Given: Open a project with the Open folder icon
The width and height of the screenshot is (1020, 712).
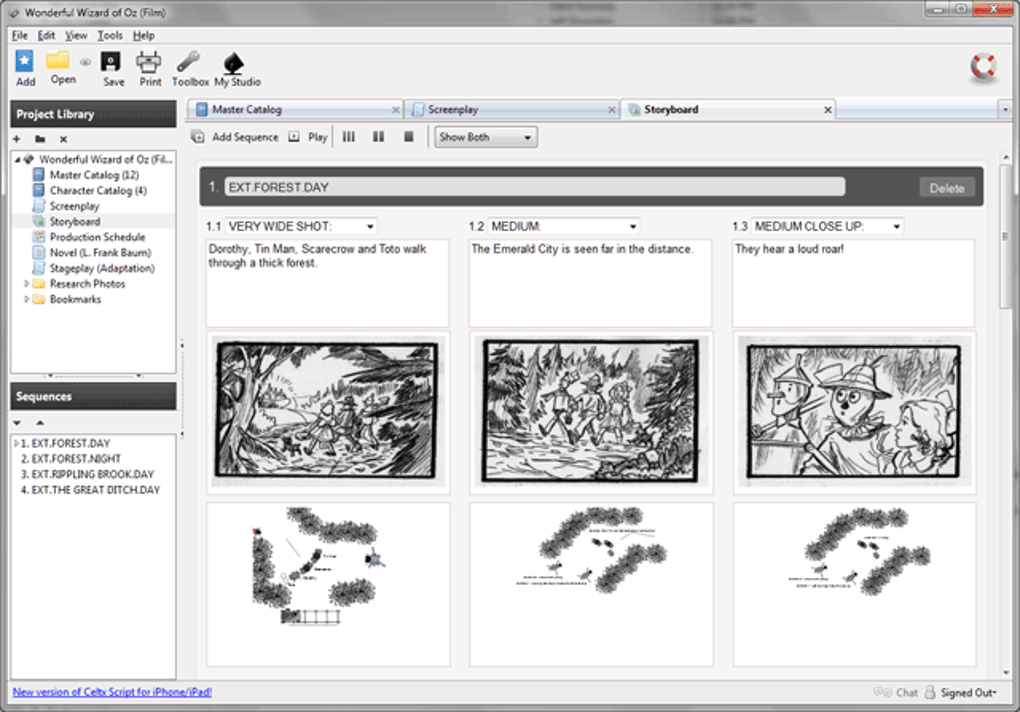Looking at the screenshot, I should click(58, 60).
